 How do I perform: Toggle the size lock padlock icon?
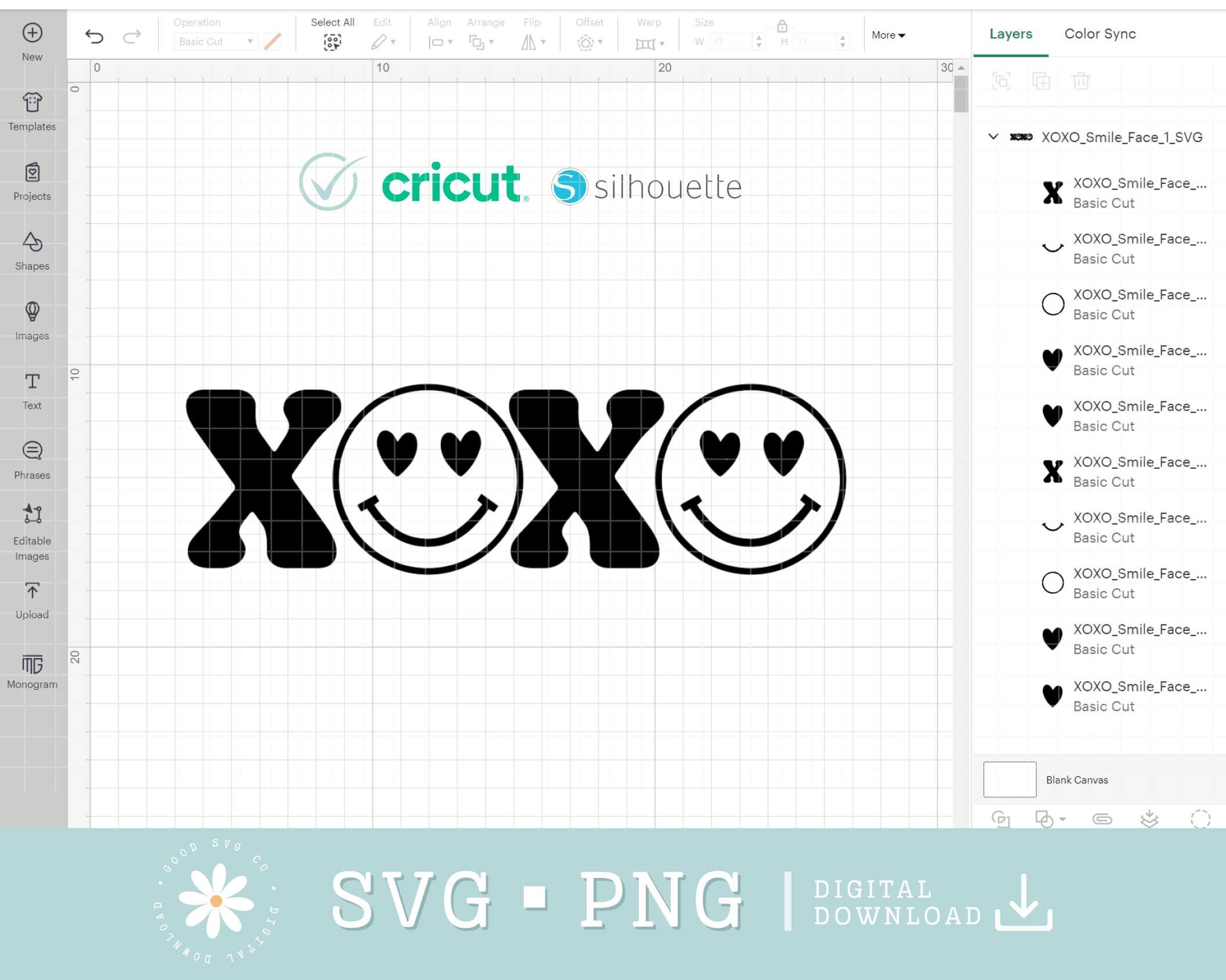[x=782, y=26]
